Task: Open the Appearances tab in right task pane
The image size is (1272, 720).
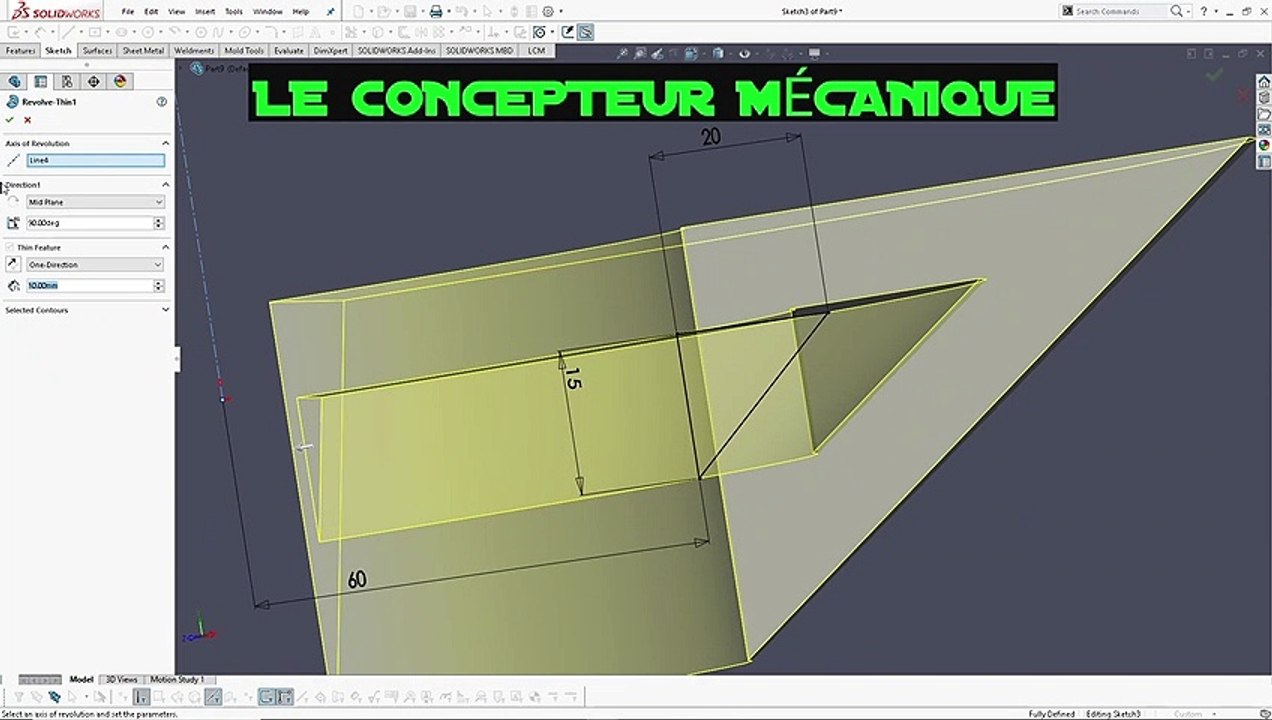Action: point(1264,144)
